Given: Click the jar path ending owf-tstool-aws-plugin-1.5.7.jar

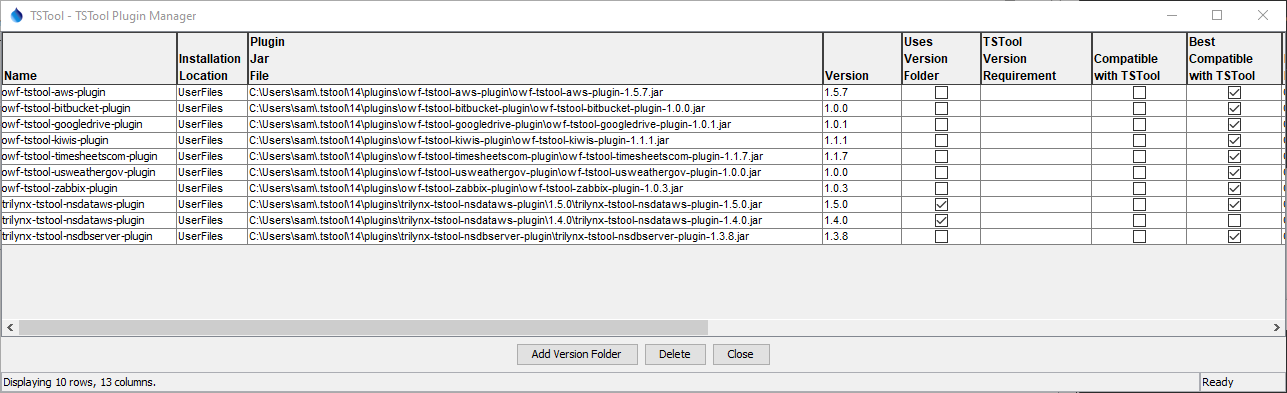Looking at the screenshot, I should 535,92.
